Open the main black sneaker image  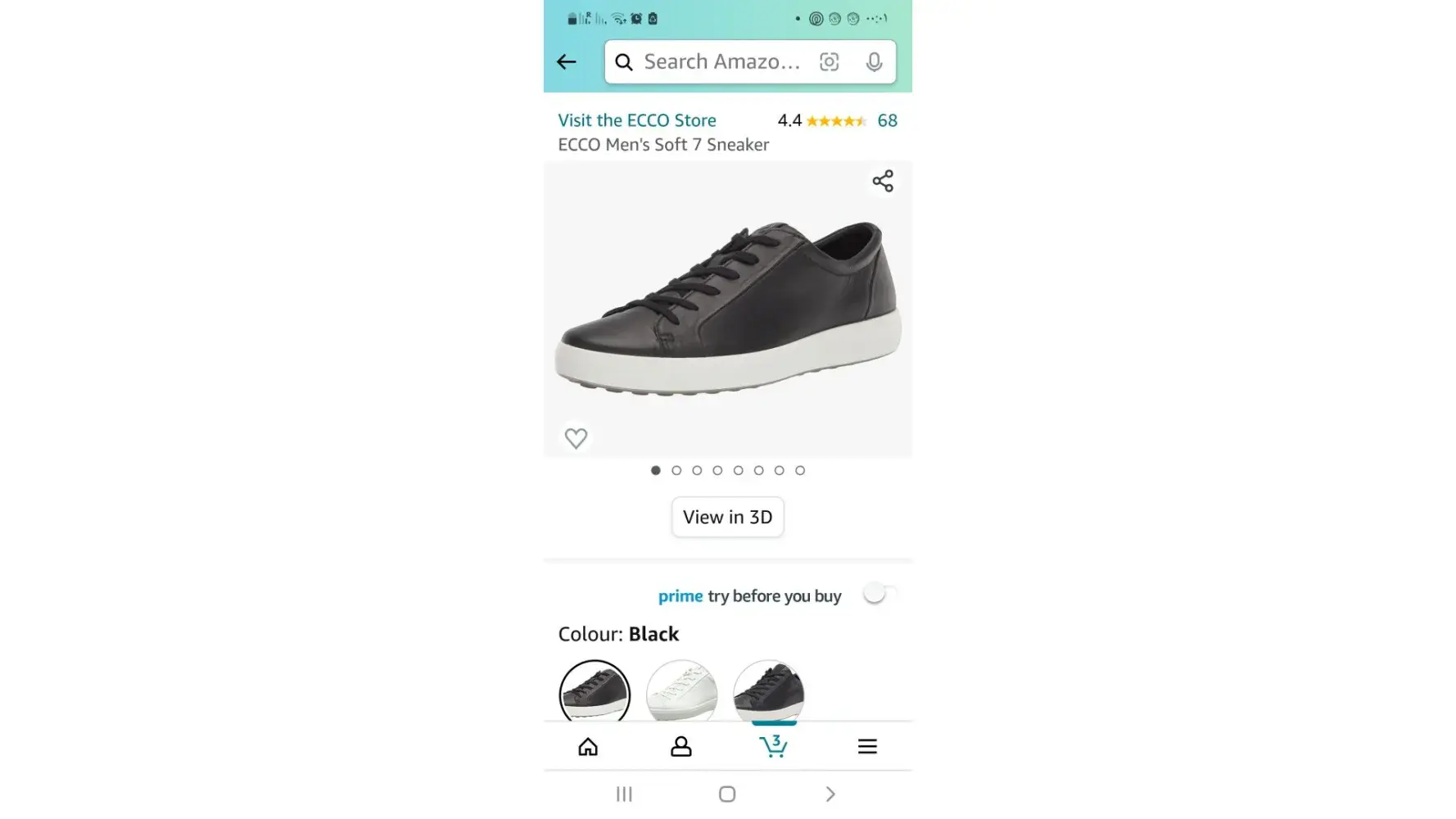coord(727,309)
